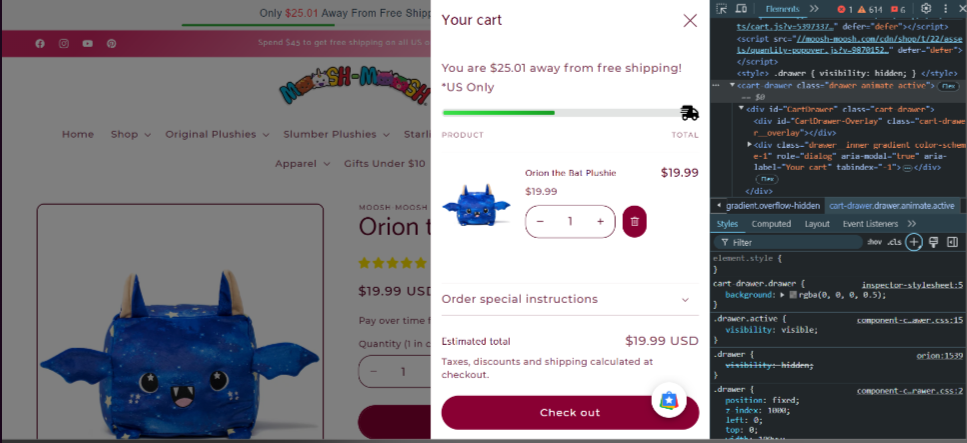967x443 pixels.
Task: Toggle the computed styles sidebar pane icon
Action: click(952, 242)
